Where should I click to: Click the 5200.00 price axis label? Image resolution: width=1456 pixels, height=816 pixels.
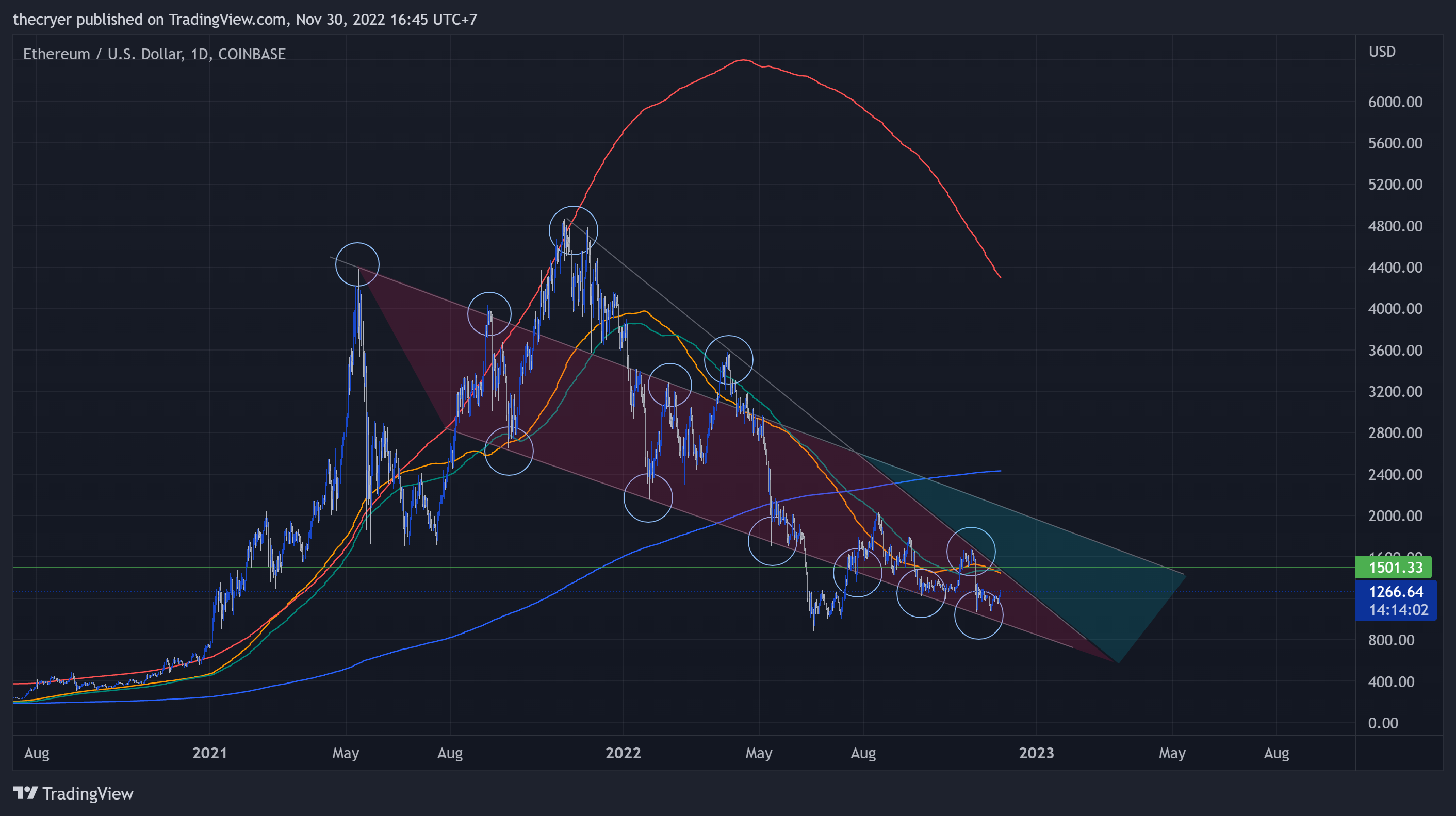[1395, 184]
